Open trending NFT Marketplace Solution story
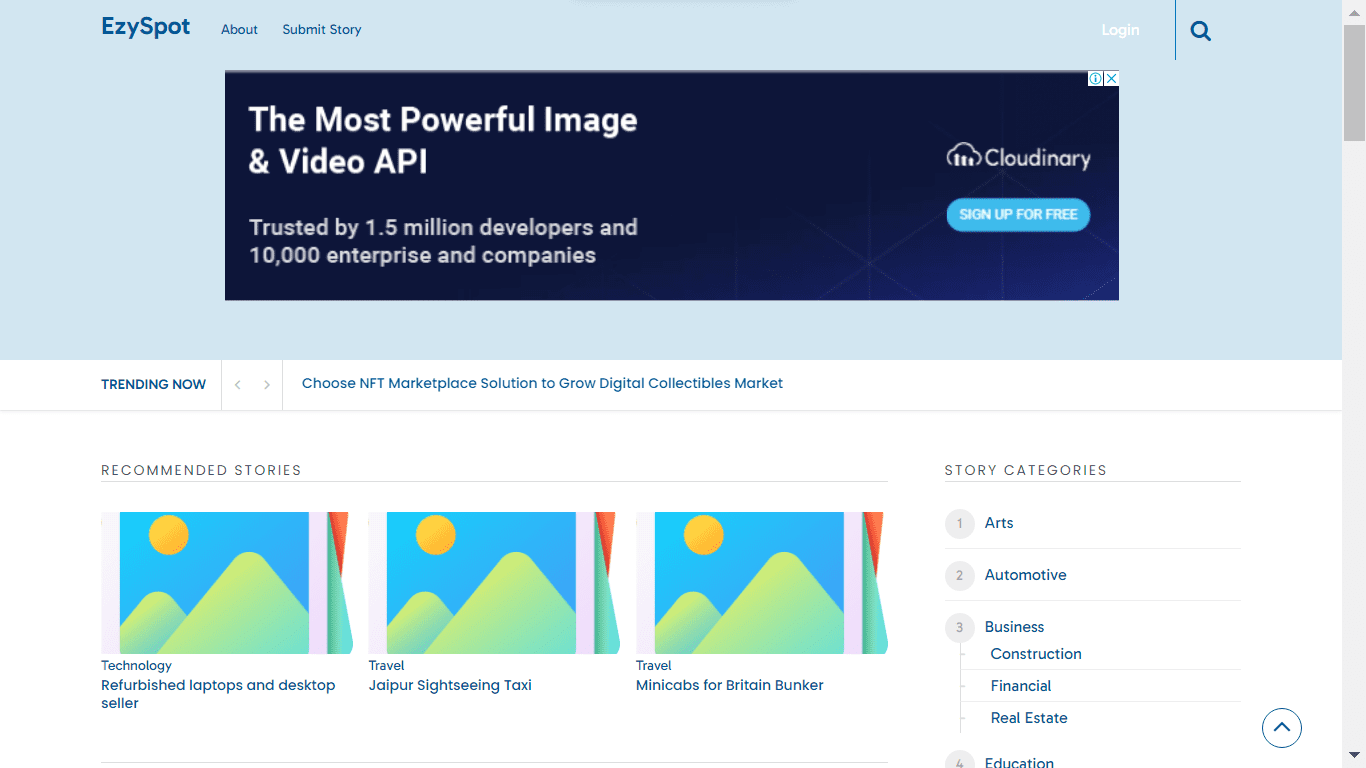Screen dimensions: 1366x768 click(x=542, y=383)
